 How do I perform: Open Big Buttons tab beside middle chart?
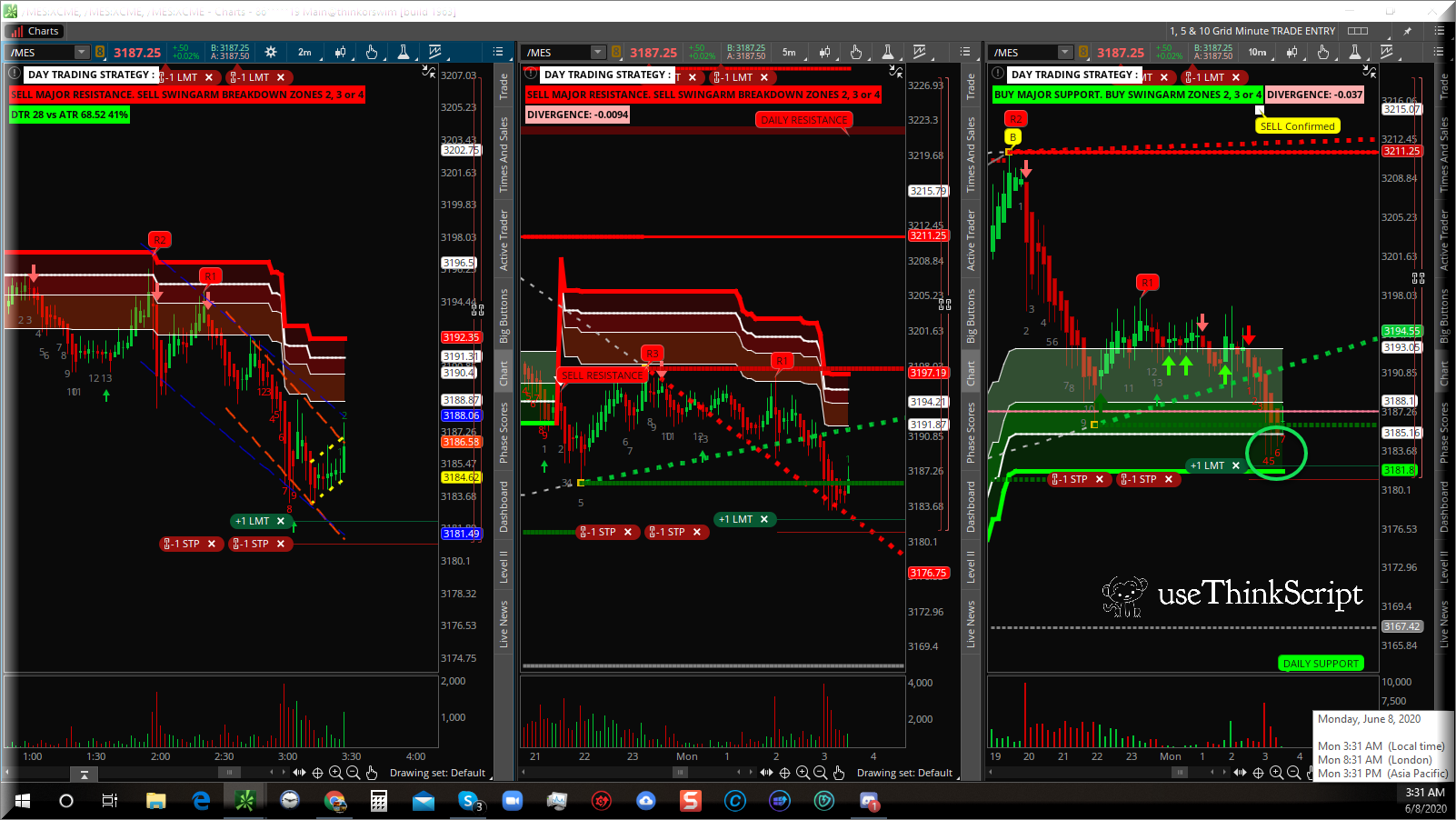(971, 315)
